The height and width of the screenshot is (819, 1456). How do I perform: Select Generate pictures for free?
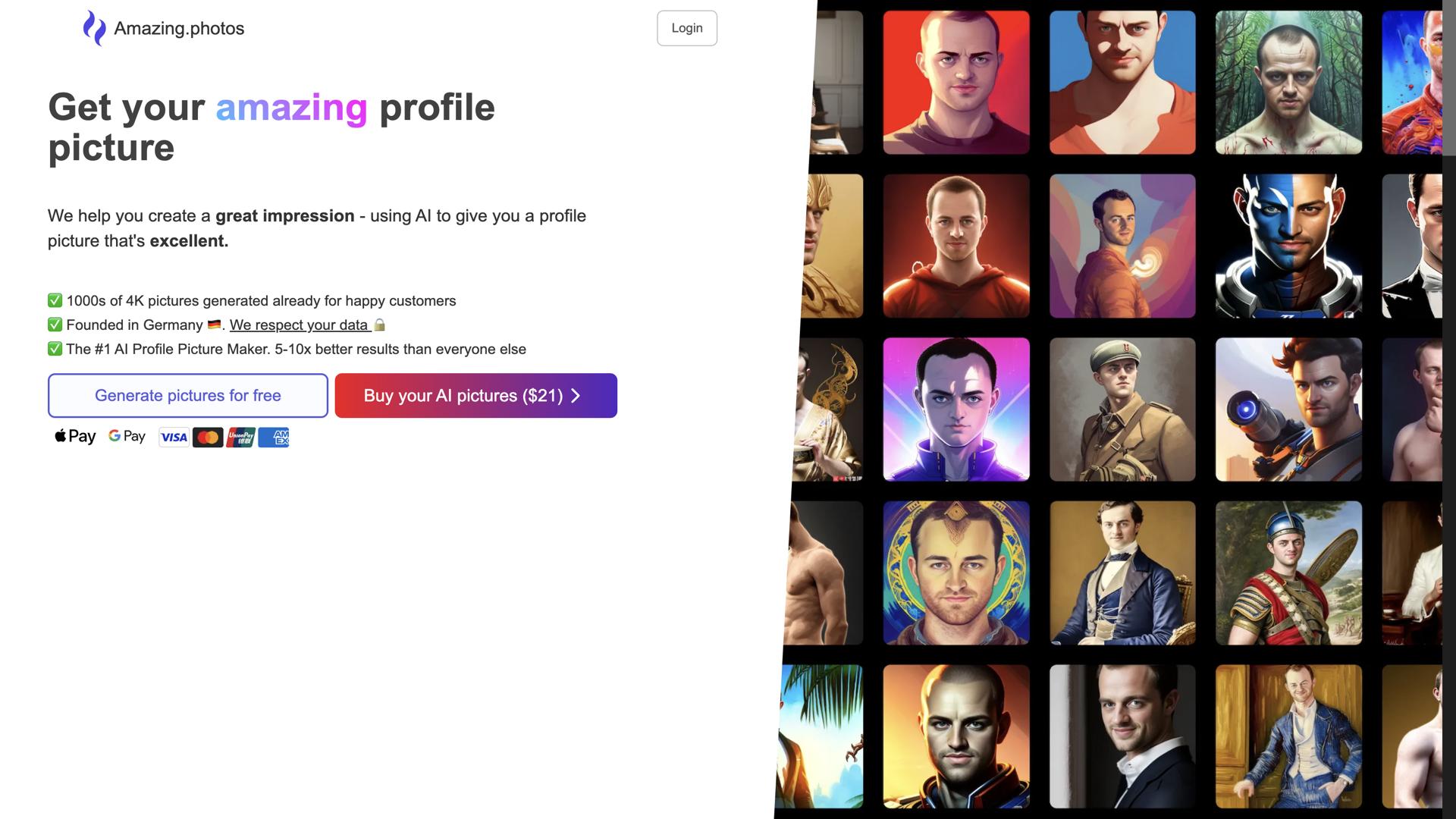pos(188,395)
